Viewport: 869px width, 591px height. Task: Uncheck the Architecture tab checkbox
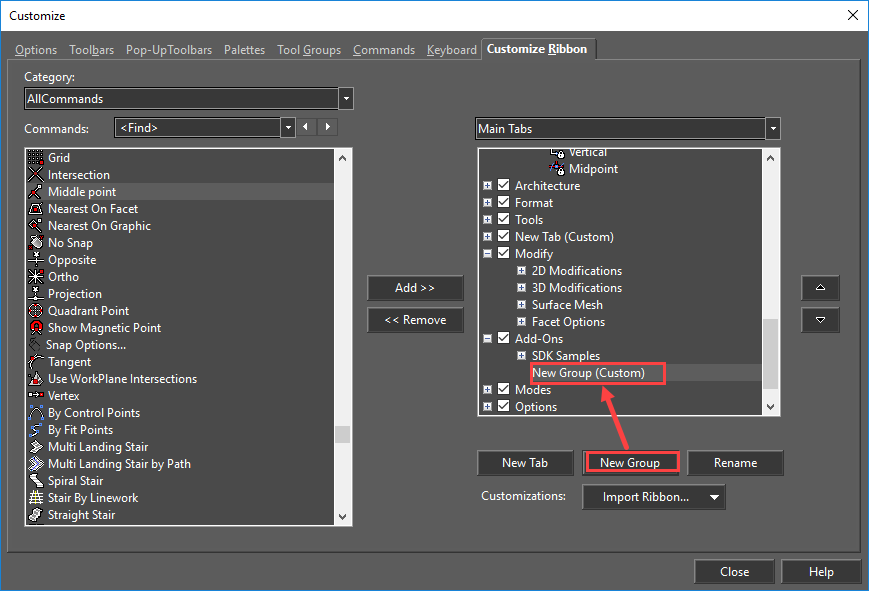(x=504, y=186)
